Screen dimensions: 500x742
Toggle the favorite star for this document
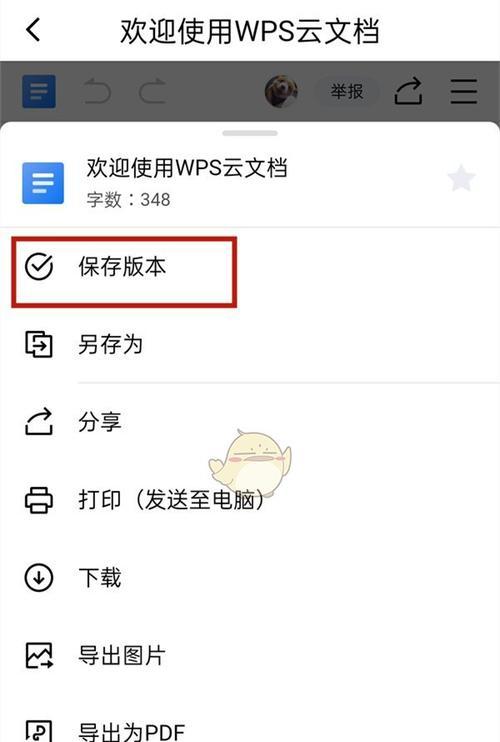tap(461, 178)
